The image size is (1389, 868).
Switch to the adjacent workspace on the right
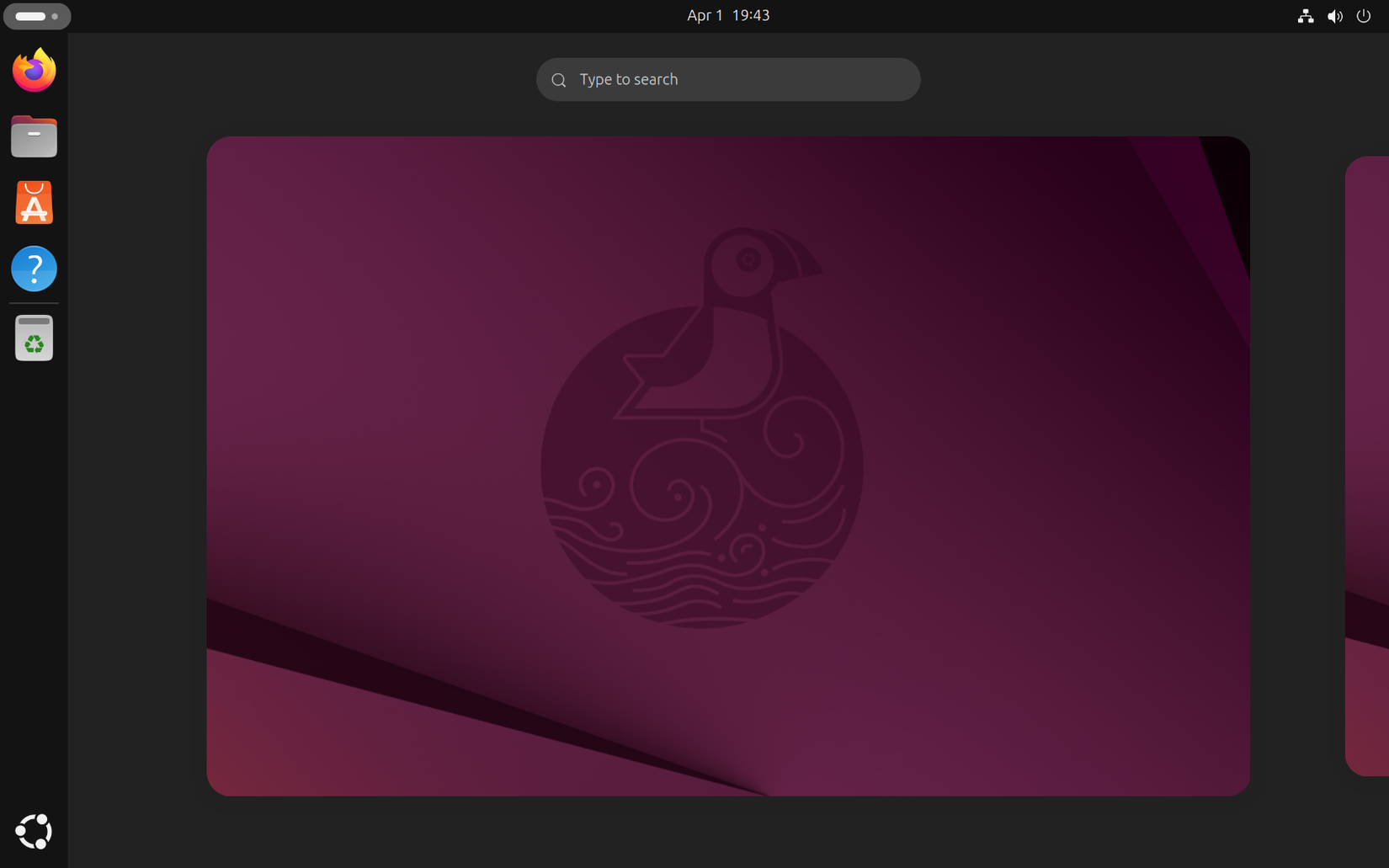click(x=1368, y=466)
